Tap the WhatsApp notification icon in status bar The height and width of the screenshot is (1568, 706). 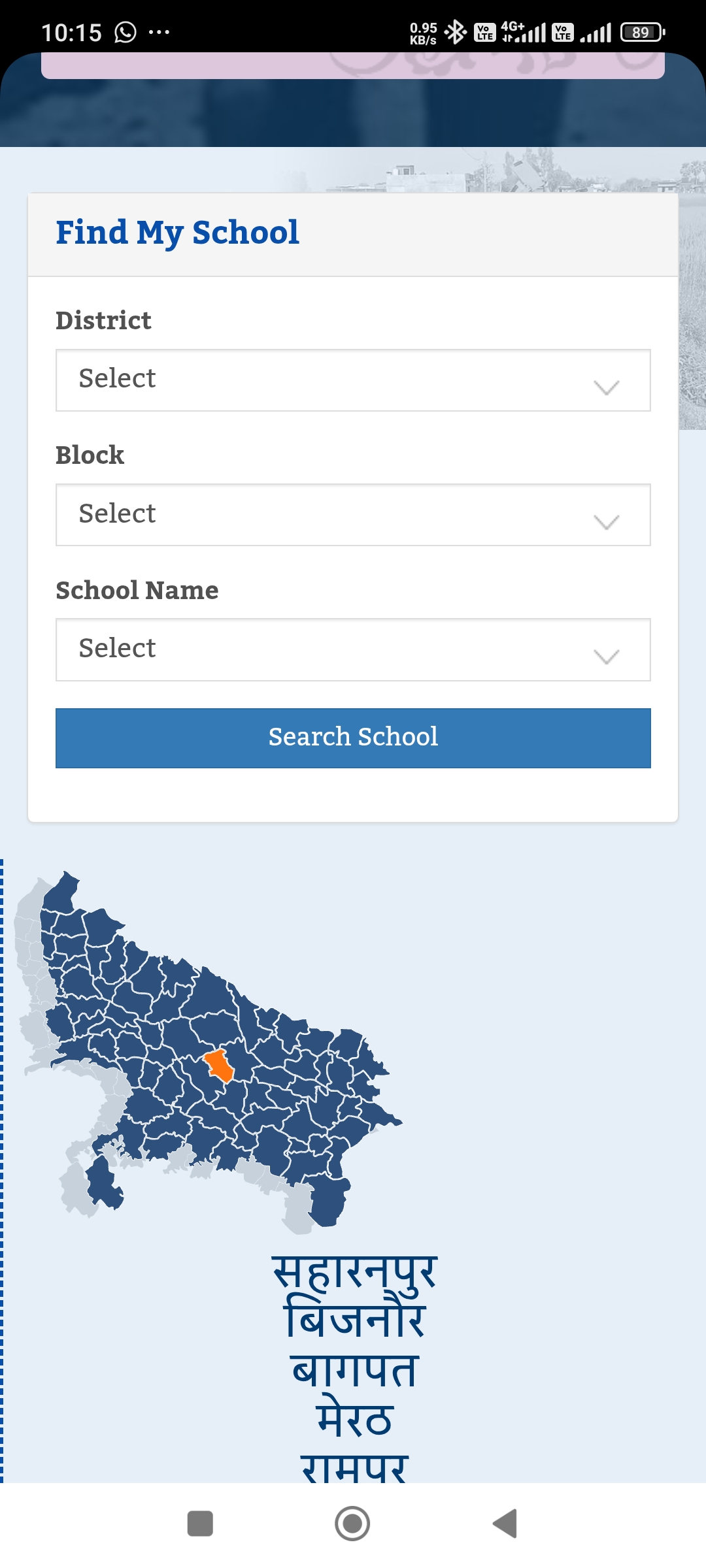coord(126,32)
